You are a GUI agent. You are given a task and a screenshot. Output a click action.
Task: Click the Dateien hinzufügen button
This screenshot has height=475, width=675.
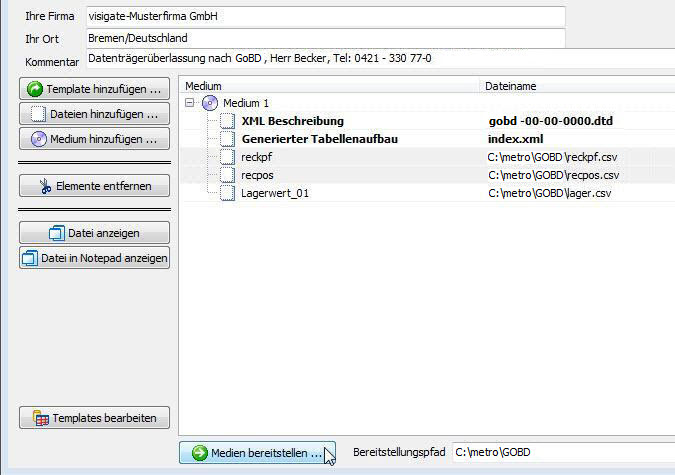94,114
